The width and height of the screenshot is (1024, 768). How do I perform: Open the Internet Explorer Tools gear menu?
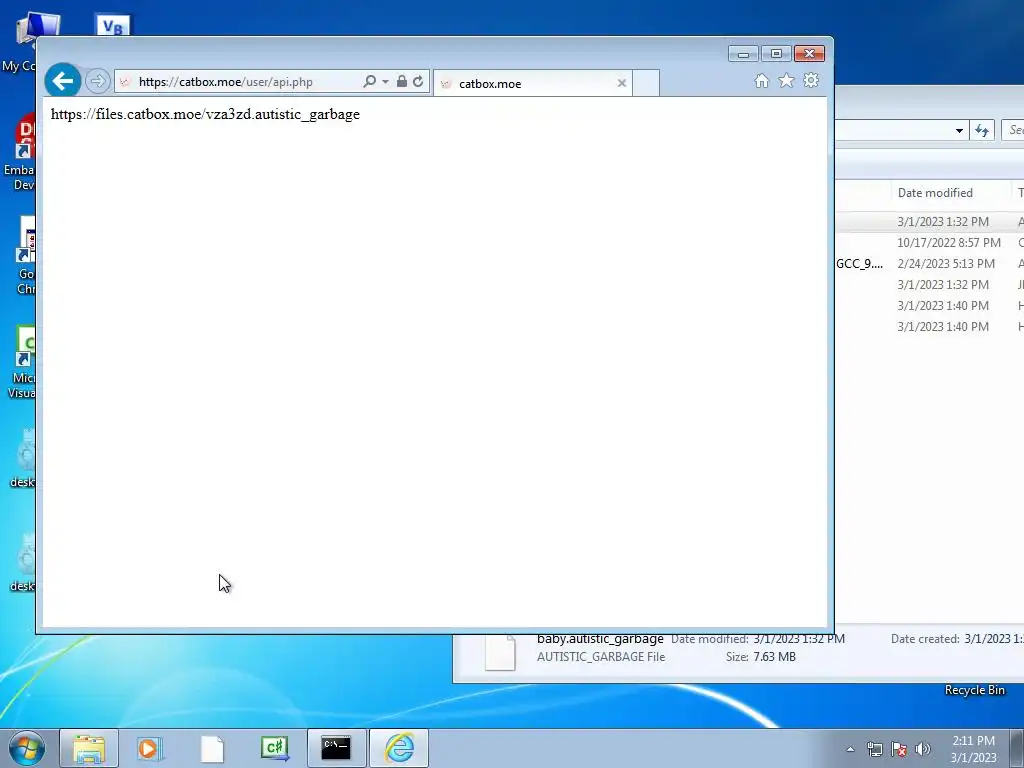click(x=811, y=80)
